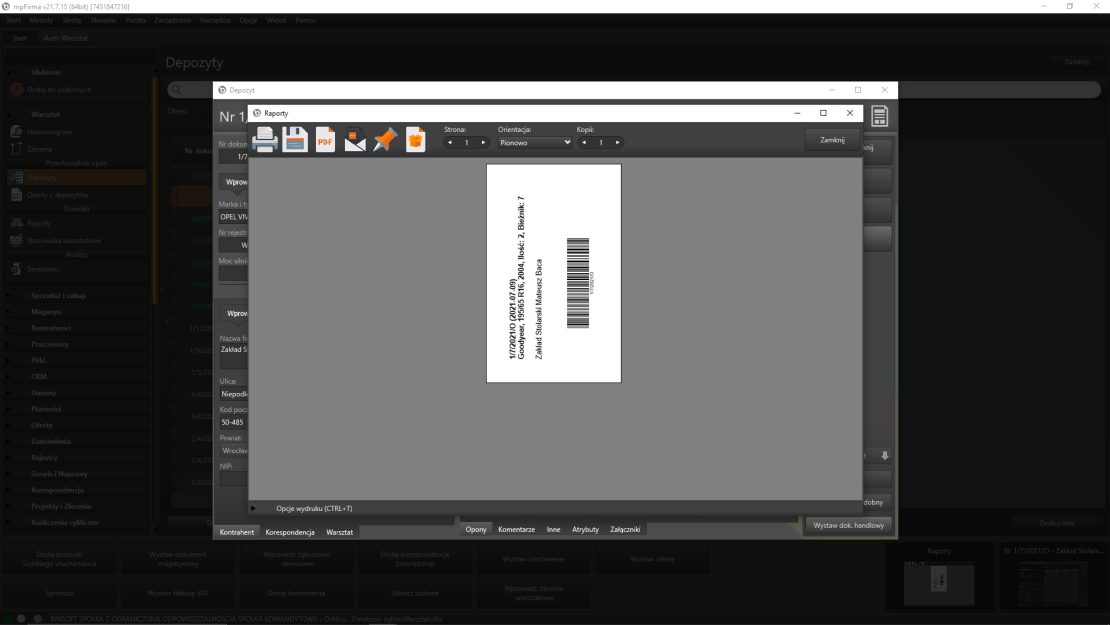
Task: Go to next page in Strona stepper
Action: [x=484, y=142]
